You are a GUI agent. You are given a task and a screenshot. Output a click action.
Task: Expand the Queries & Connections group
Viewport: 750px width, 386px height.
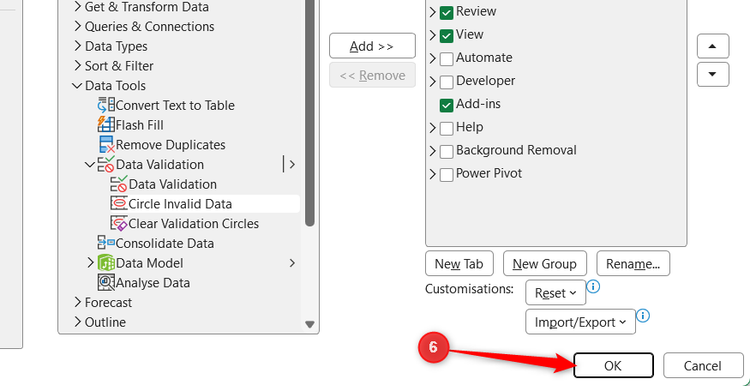[78, 26]
